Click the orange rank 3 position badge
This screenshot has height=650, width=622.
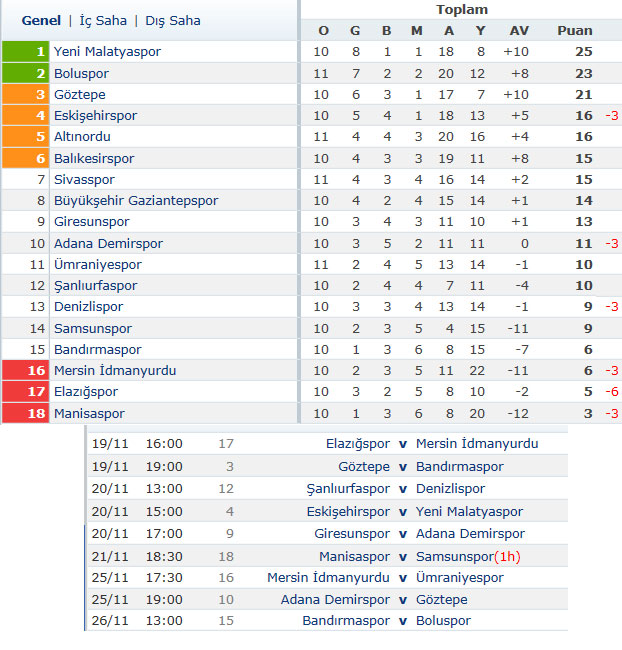point(26,95)
